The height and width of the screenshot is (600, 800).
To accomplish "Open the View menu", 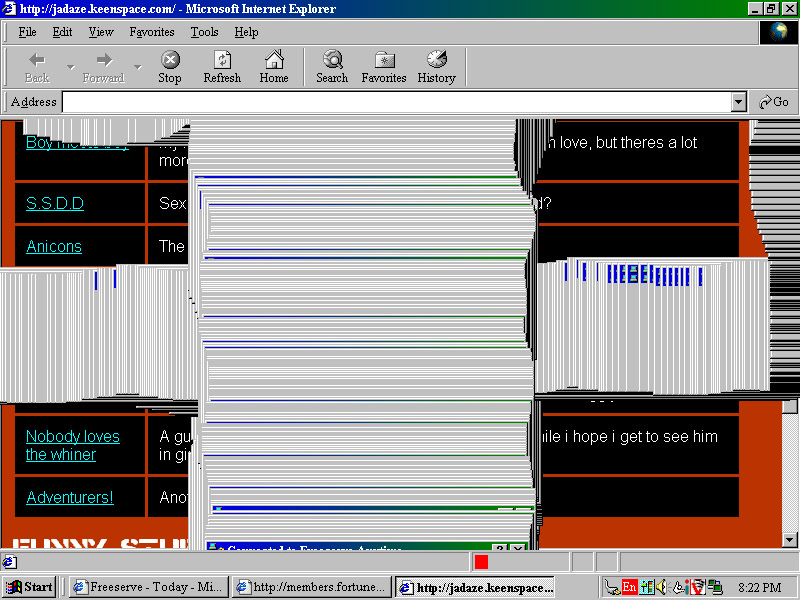I will tap(101, 32).
